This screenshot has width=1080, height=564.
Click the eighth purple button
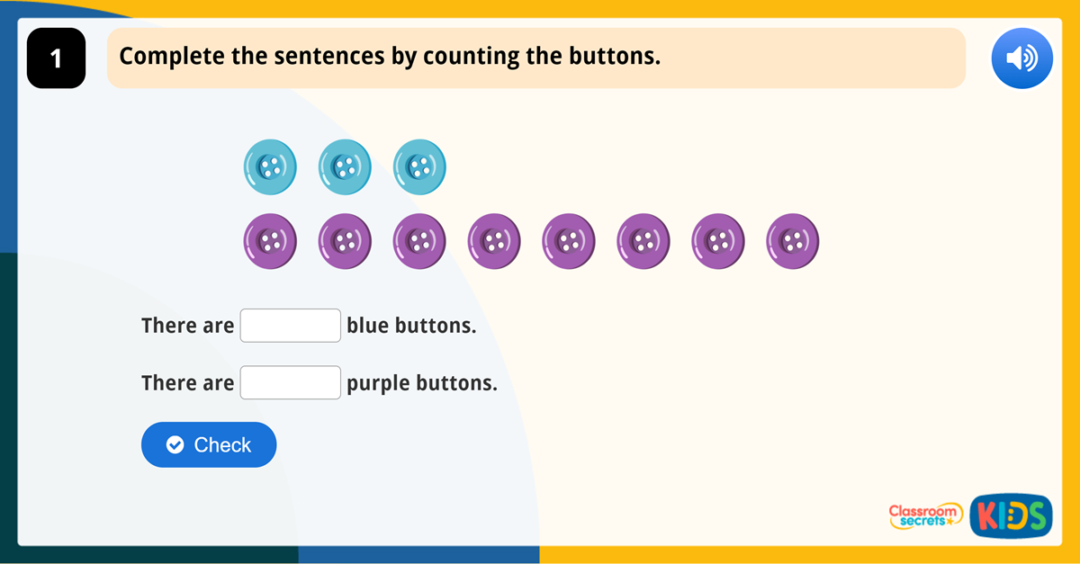click(793, 241)
